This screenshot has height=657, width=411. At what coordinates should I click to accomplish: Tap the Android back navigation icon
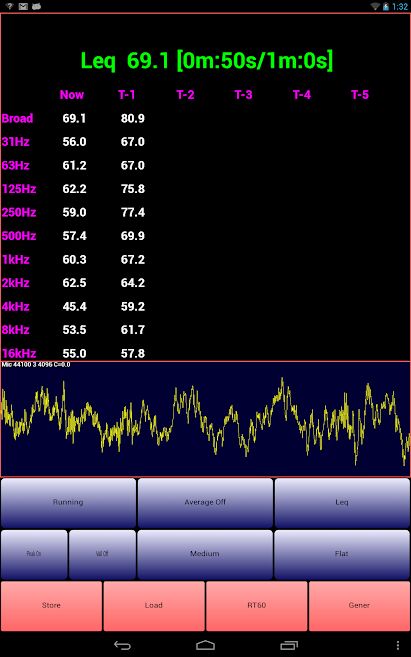click(x=122, y=645)
